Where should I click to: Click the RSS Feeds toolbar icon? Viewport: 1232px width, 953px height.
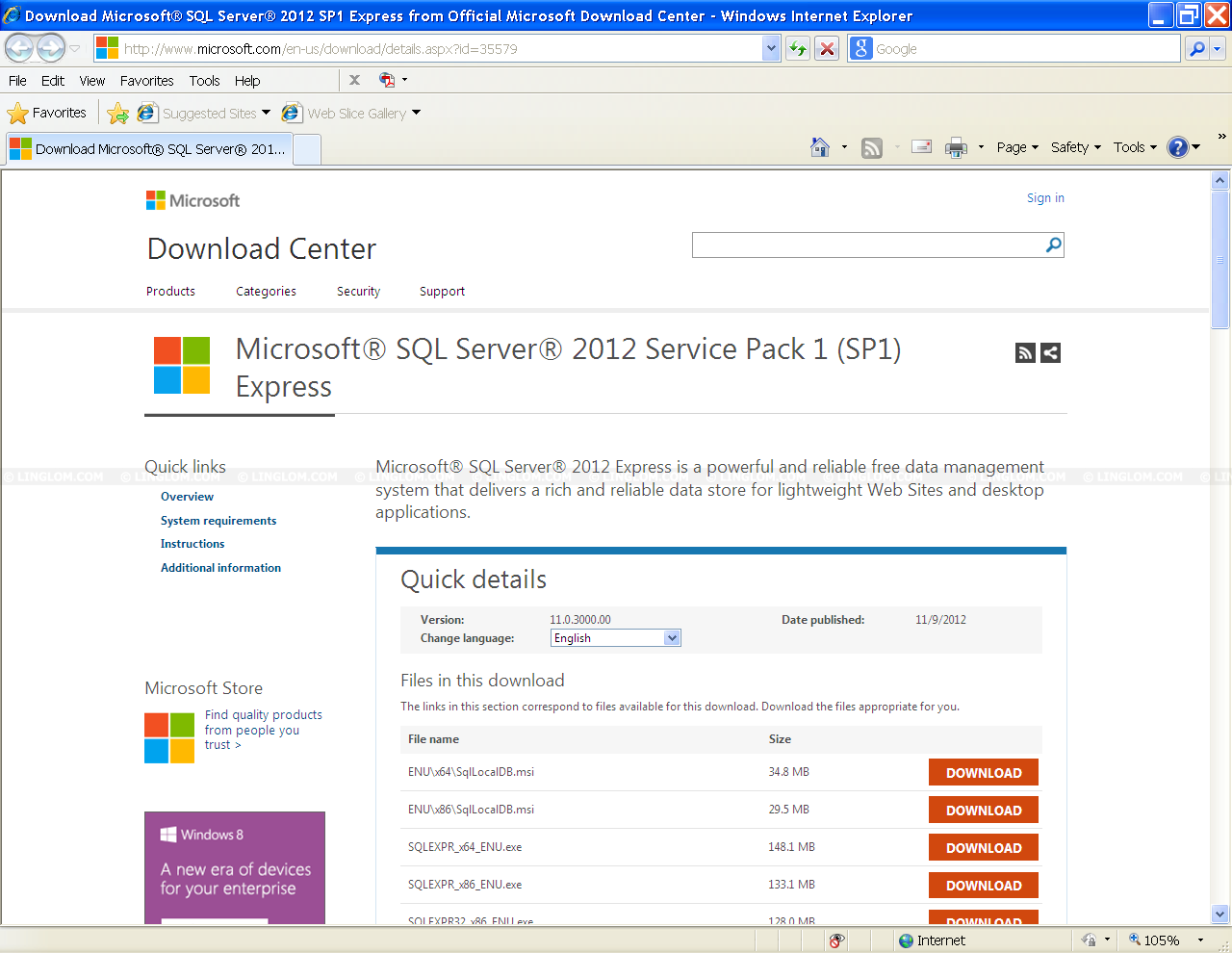(x=872, y=147)
